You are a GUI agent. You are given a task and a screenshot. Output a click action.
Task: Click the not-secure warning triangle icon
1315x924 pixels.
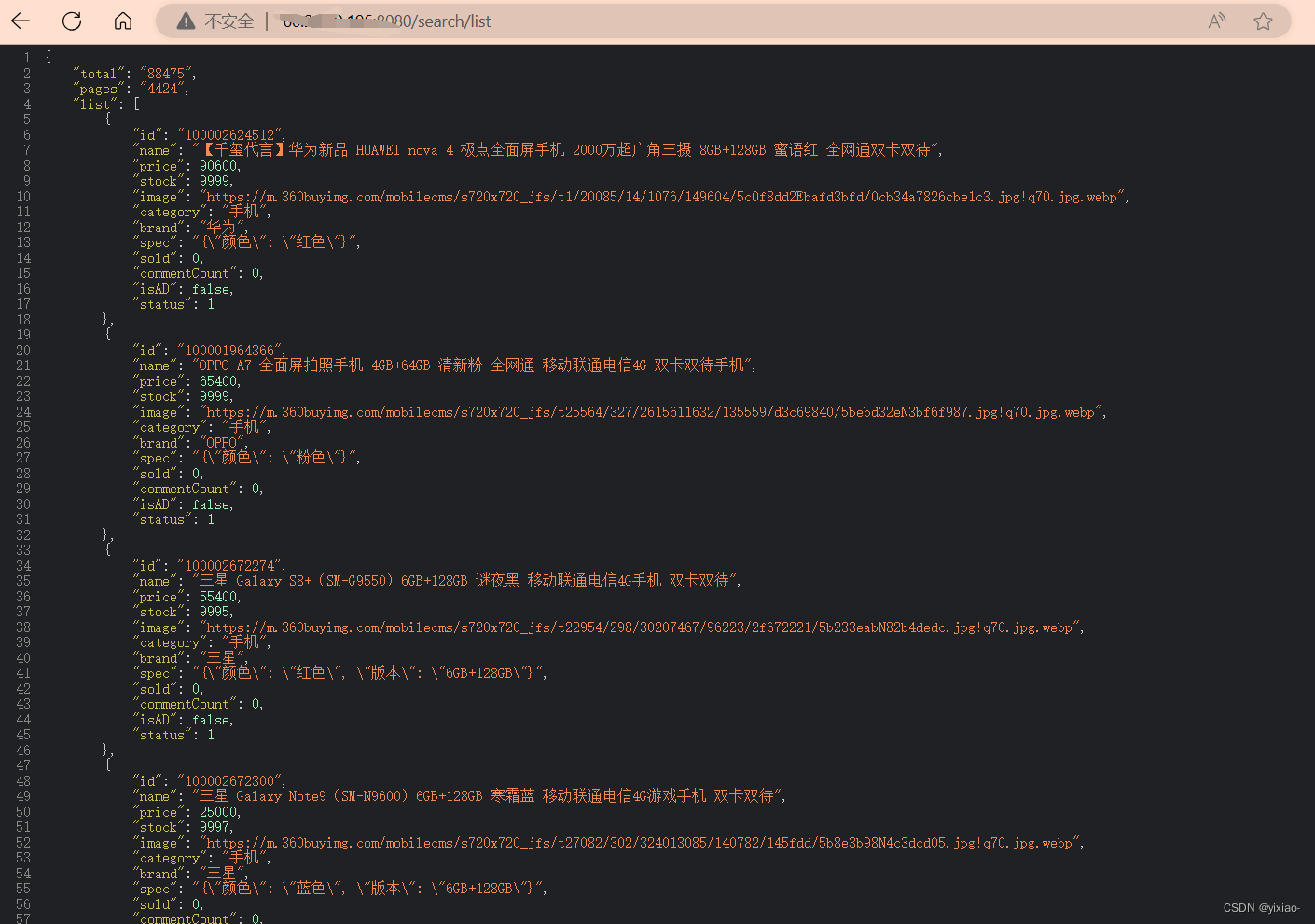point(186,21)
